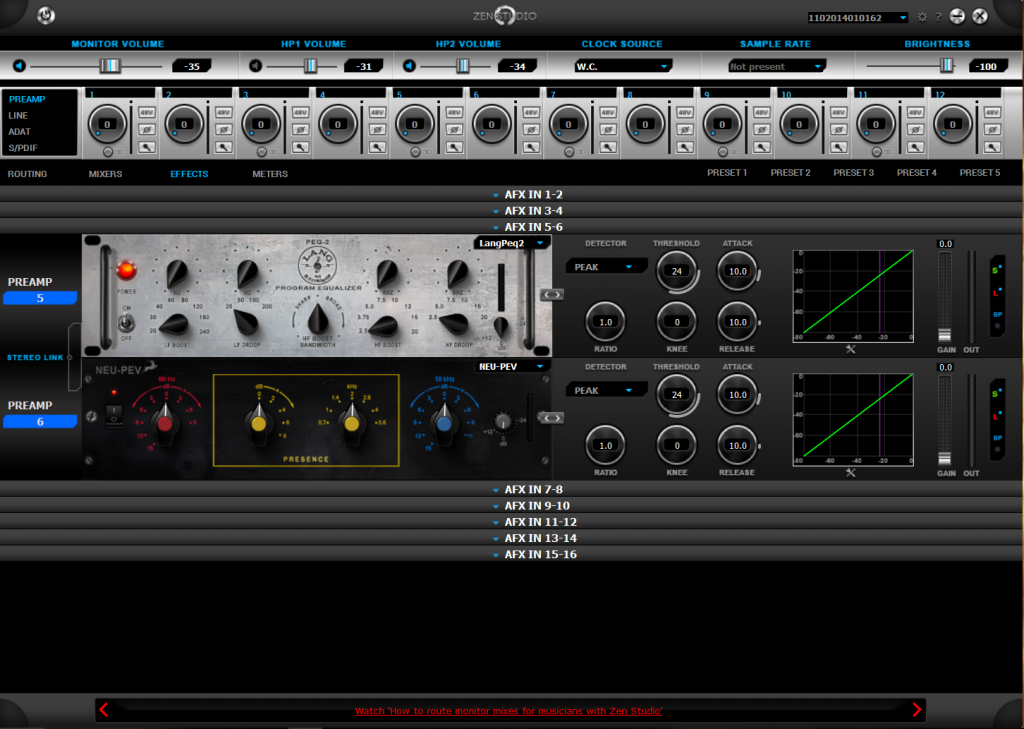Toggle the LangPeq2 ON/OFF power switch
Viewport: 1024px width, 729px height.
pyautogui.click(x=127, y=323)
